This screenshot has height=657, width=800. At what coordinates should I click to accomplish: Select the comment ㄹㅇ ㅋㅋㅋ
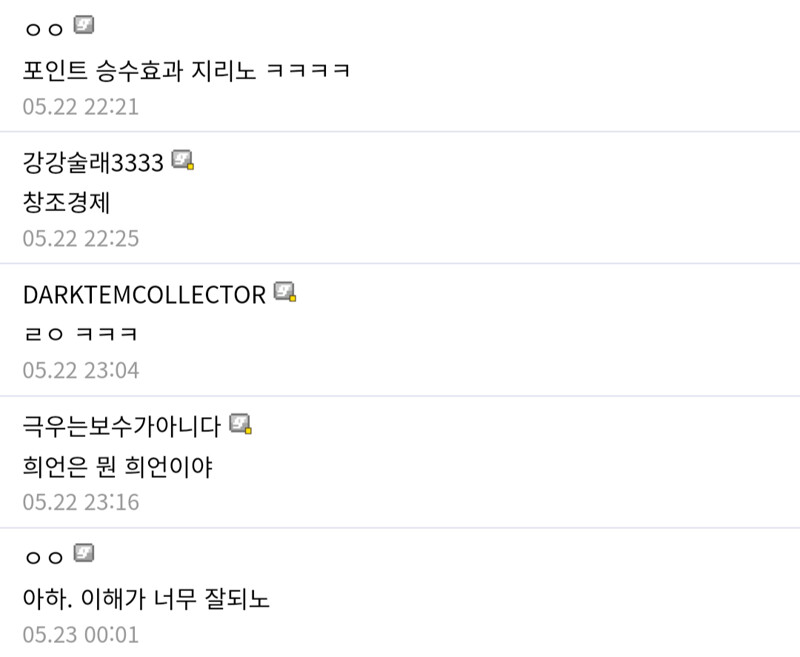(79, 334)
